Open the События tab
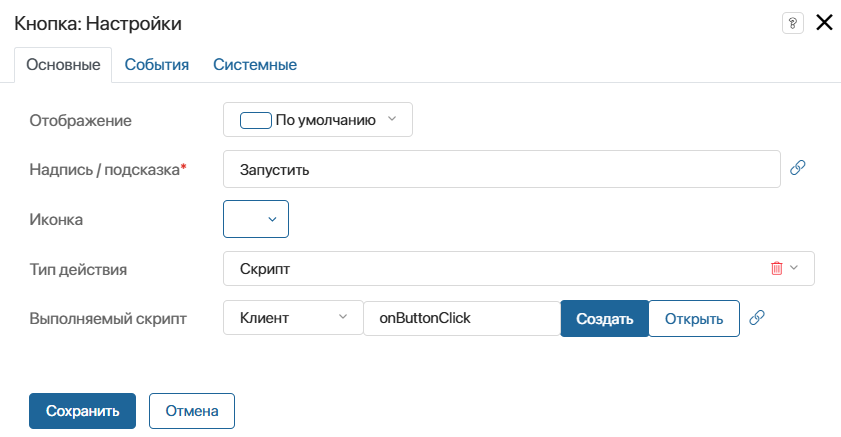 157,65
